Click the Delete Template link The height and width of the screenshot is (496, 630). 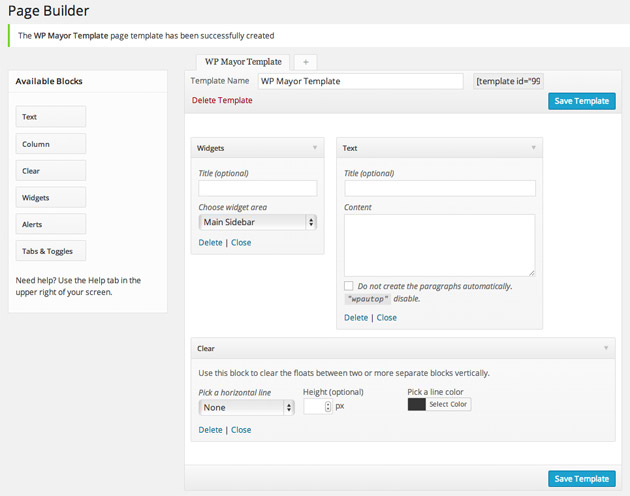[x=222, y=100]
